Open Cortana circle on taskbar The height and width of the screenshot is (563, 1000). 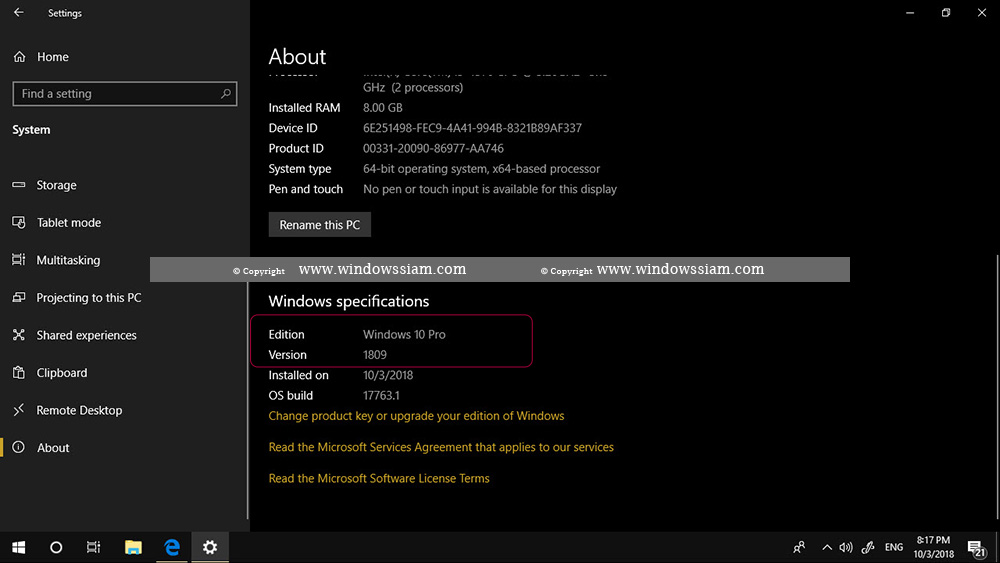56,547
